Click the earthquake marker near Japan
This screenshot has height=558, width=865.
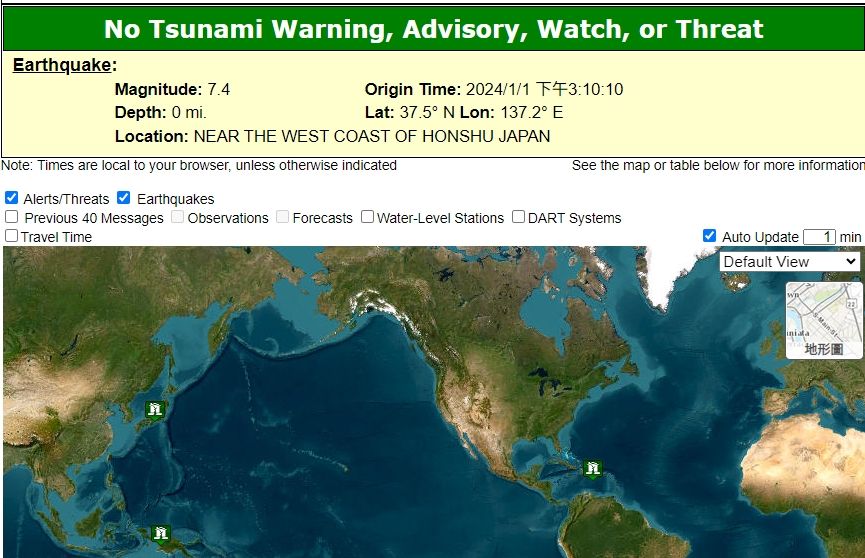(154, 409)
